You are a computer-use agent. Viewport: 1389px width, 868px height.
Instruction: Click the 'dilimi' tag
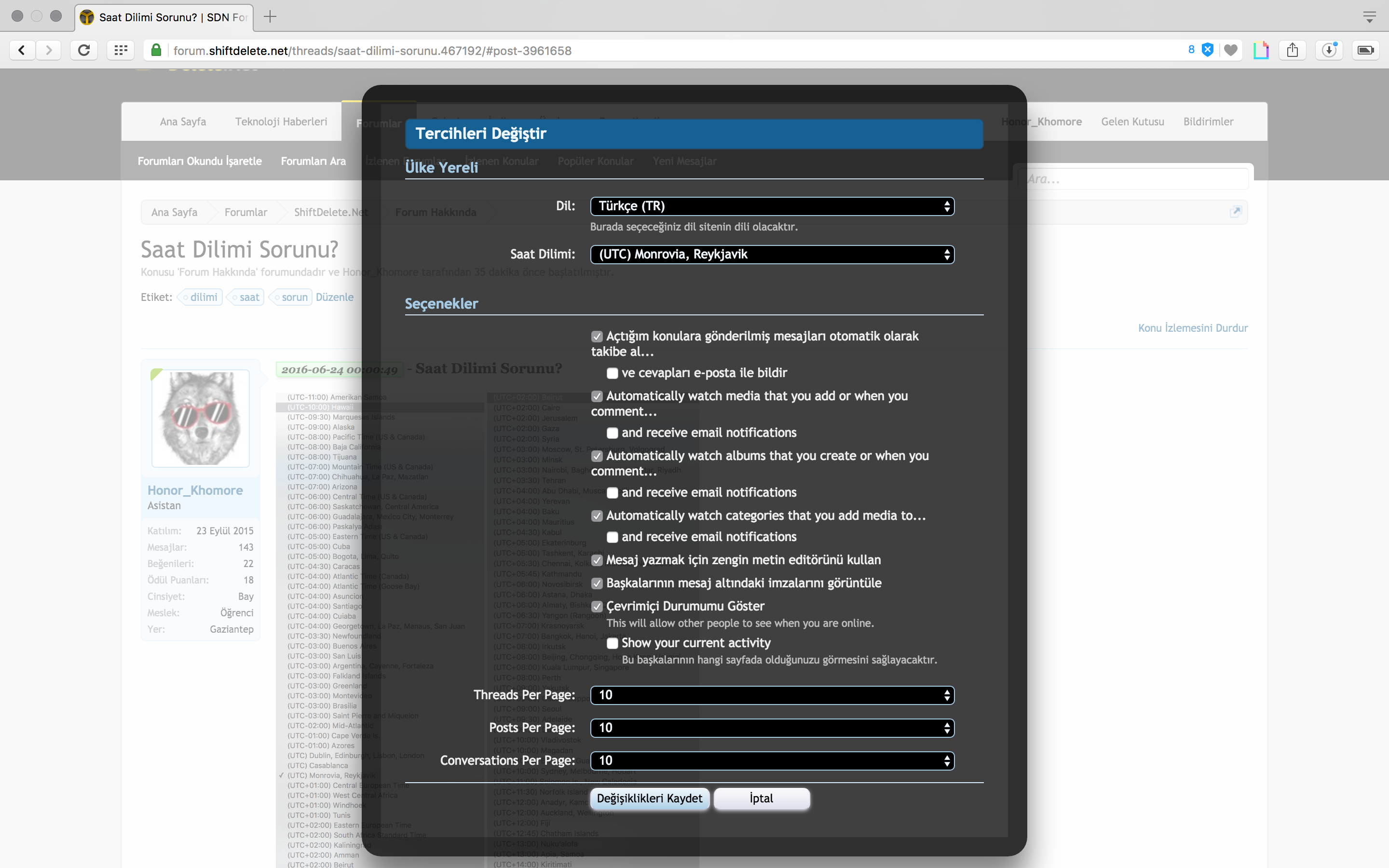(x=200, y=298)
